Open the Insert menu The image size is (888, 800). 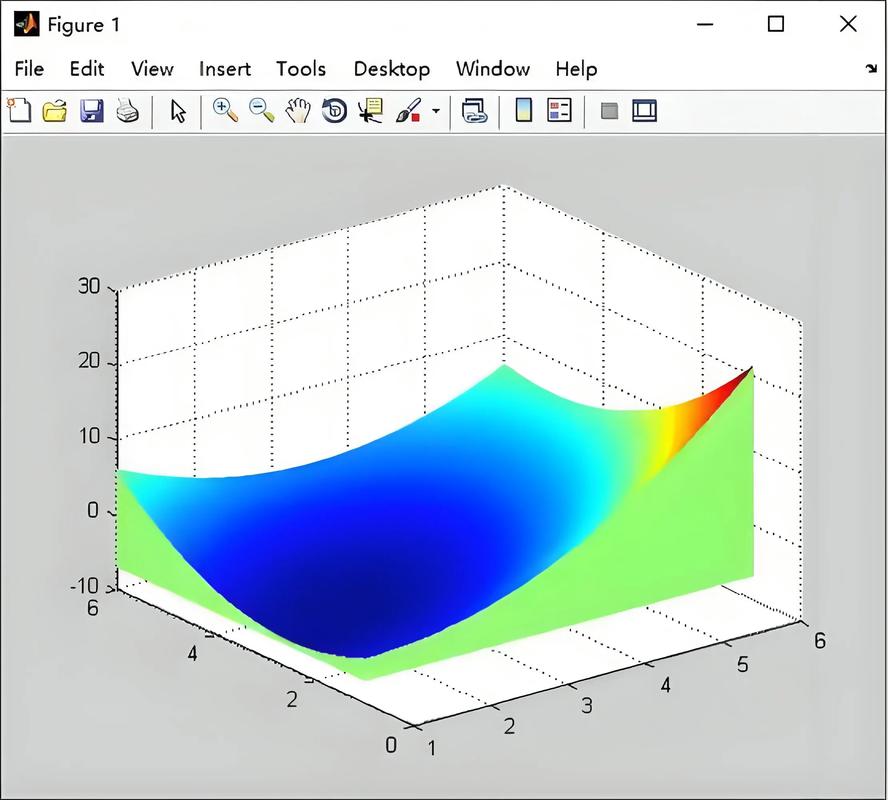coord(225,69)
